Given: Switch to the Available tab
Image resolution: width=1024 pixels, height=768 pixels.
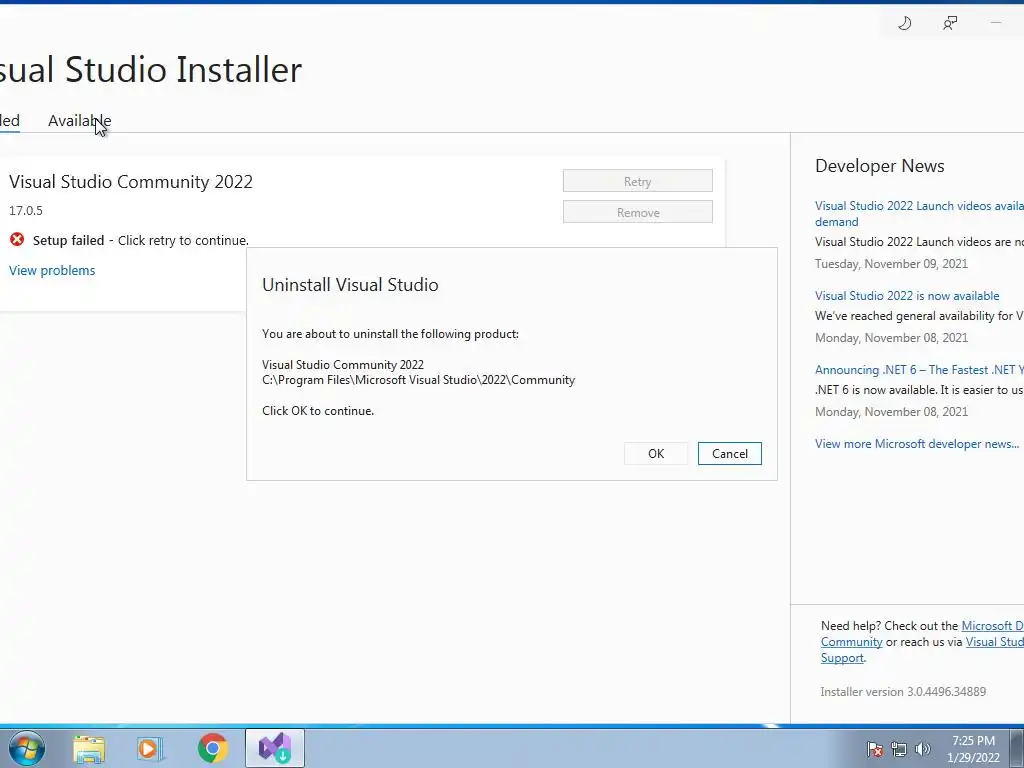Looking at the screenshot, I should coord(80,121).
